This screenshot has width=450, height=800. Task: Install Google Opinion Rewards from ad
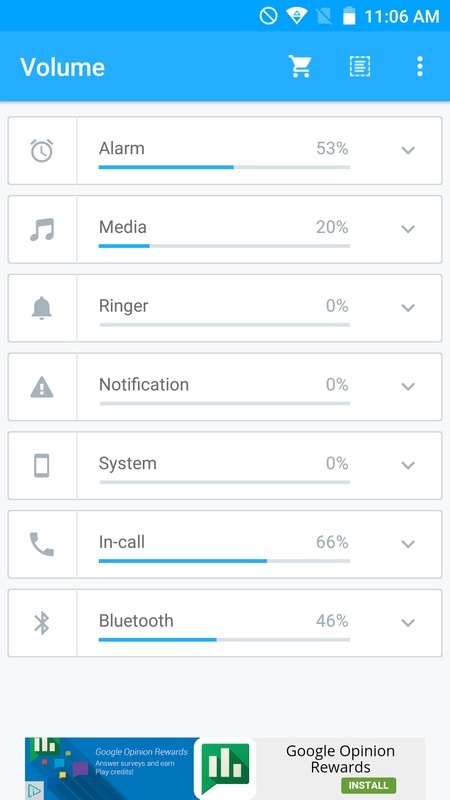click(x=368, y=785)
